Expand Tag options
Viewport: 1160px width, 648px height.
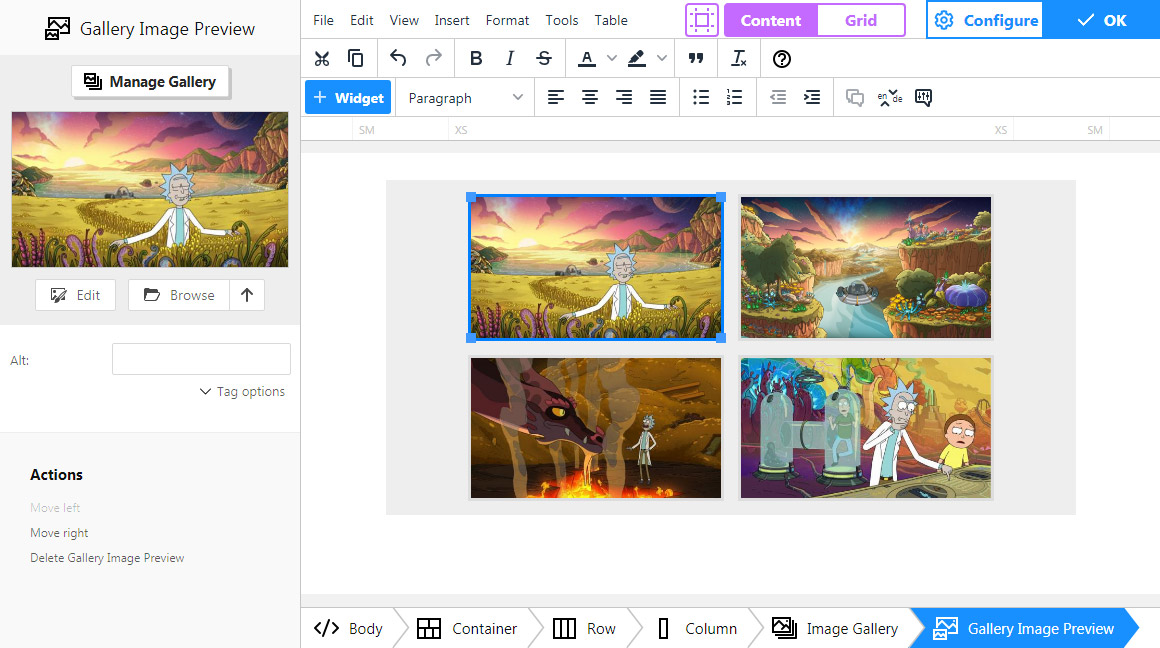242,391
